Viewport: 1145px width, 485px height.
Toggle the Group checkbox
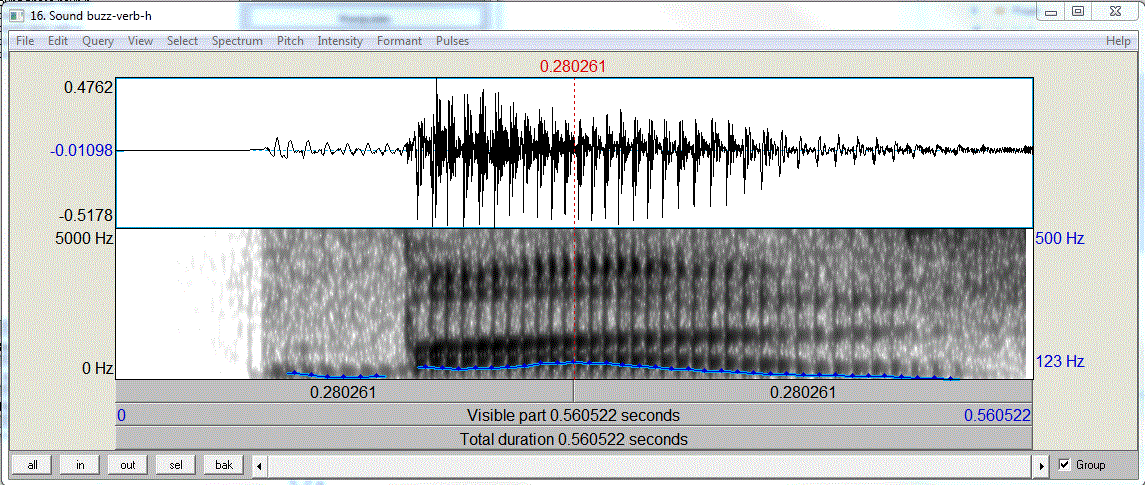click(x=1064, y=465)
